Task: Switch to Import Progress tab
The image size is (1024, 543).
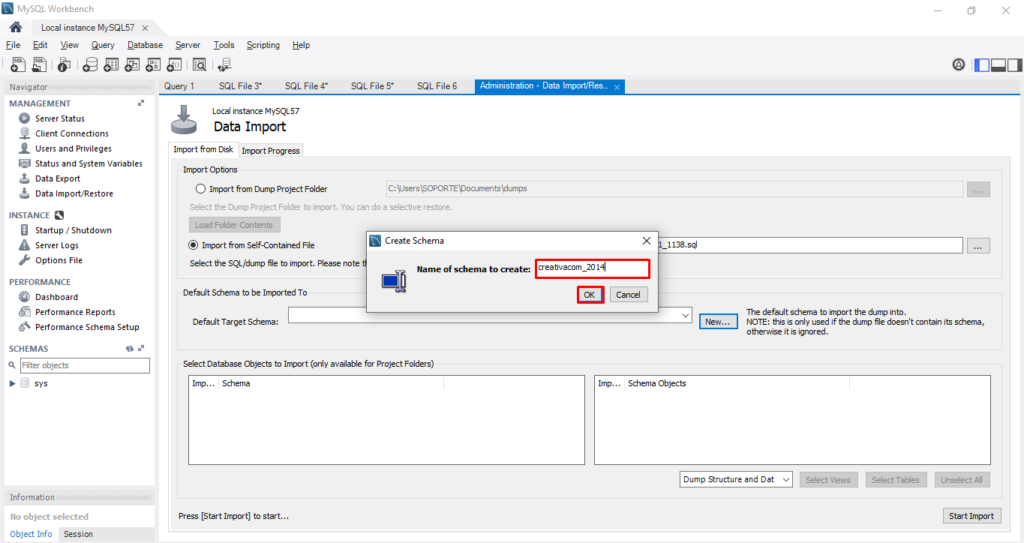Action: tap(270, 151)
